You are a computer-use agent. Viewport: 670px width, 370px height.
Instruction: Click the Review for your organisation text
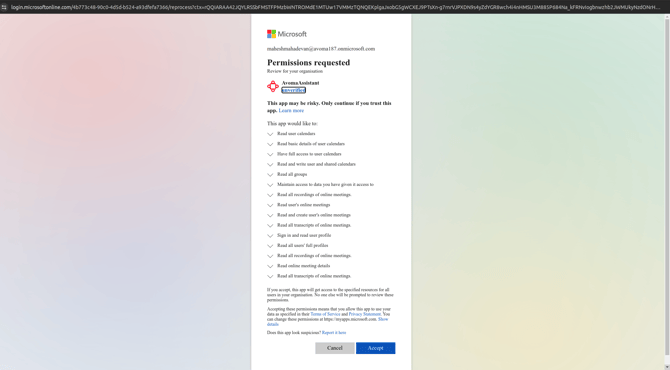(295, 71)
